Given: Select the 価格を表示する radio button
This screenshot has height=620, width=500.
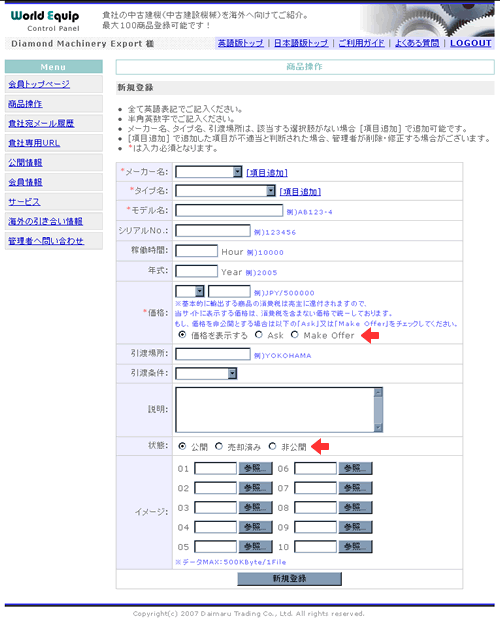Looking at the screenshot, I should [182, 335].
